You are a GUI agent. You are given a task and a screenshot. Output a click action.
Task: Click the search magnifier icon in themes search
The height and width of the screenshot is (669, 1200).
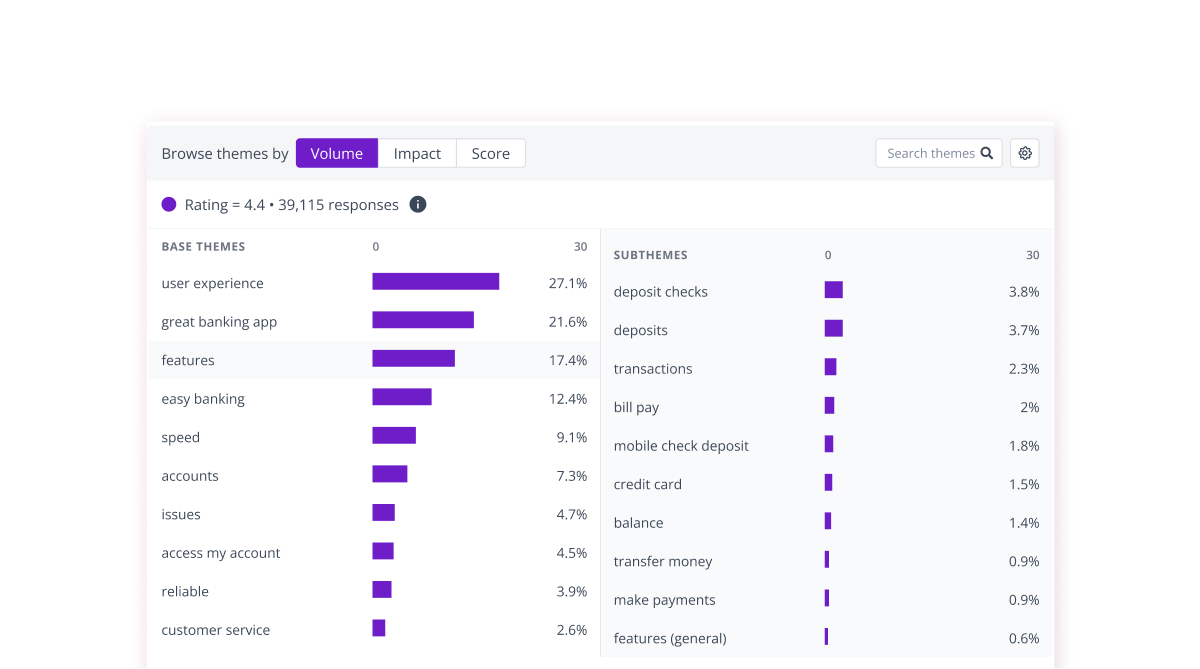coord(987,152)
